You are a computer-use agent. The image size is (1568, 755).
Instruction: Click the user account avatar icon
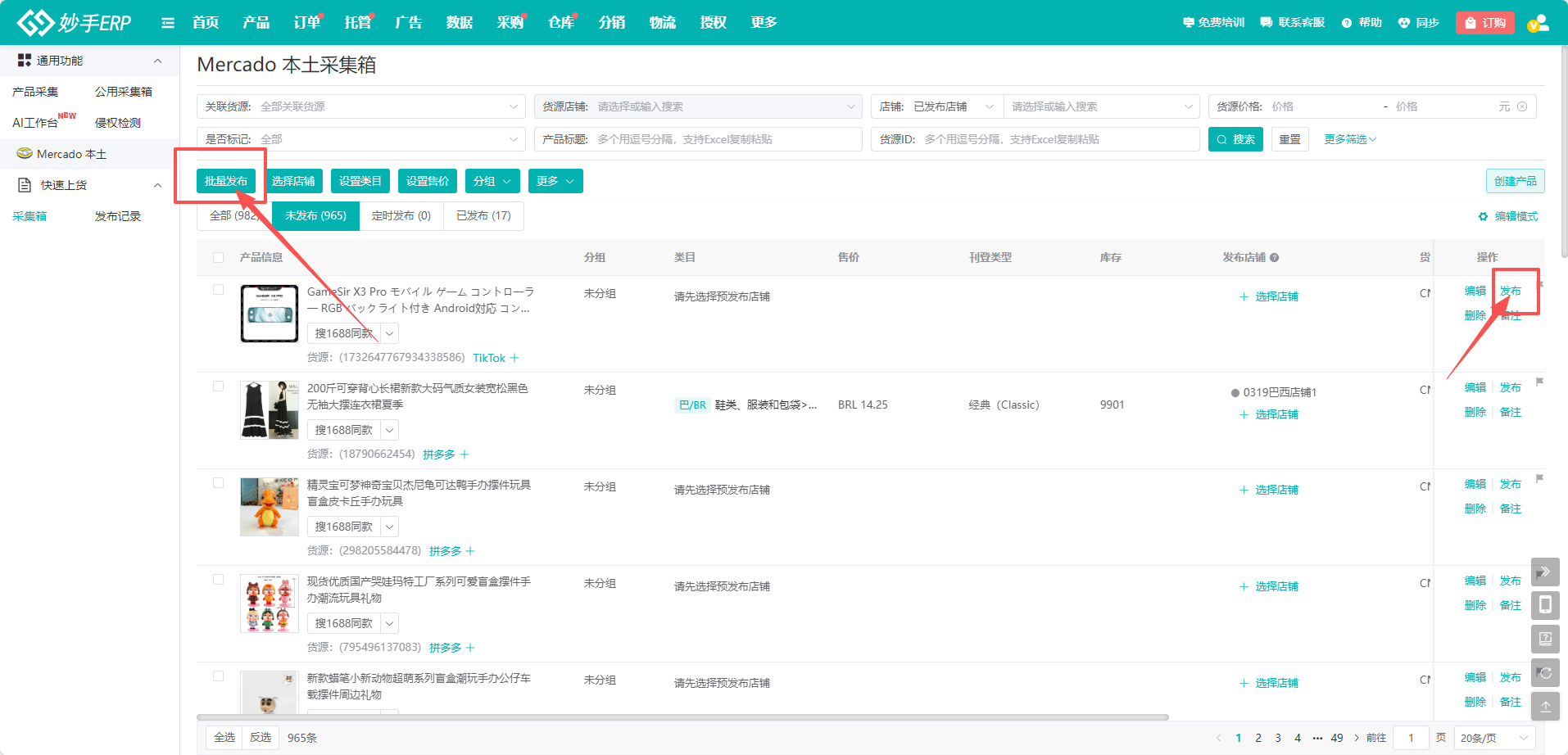tap(1538, 23)
